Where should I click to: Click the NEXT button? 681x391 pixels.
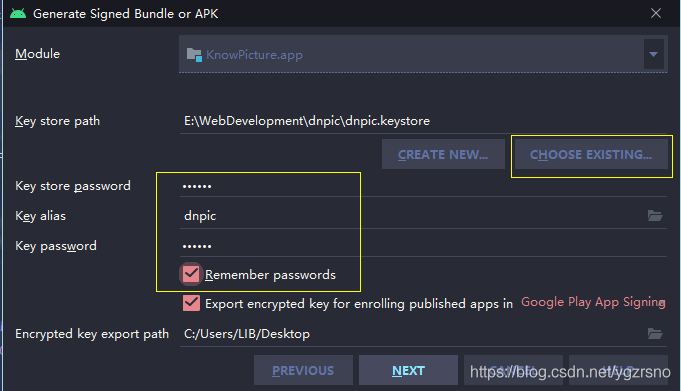pos(408,370)
